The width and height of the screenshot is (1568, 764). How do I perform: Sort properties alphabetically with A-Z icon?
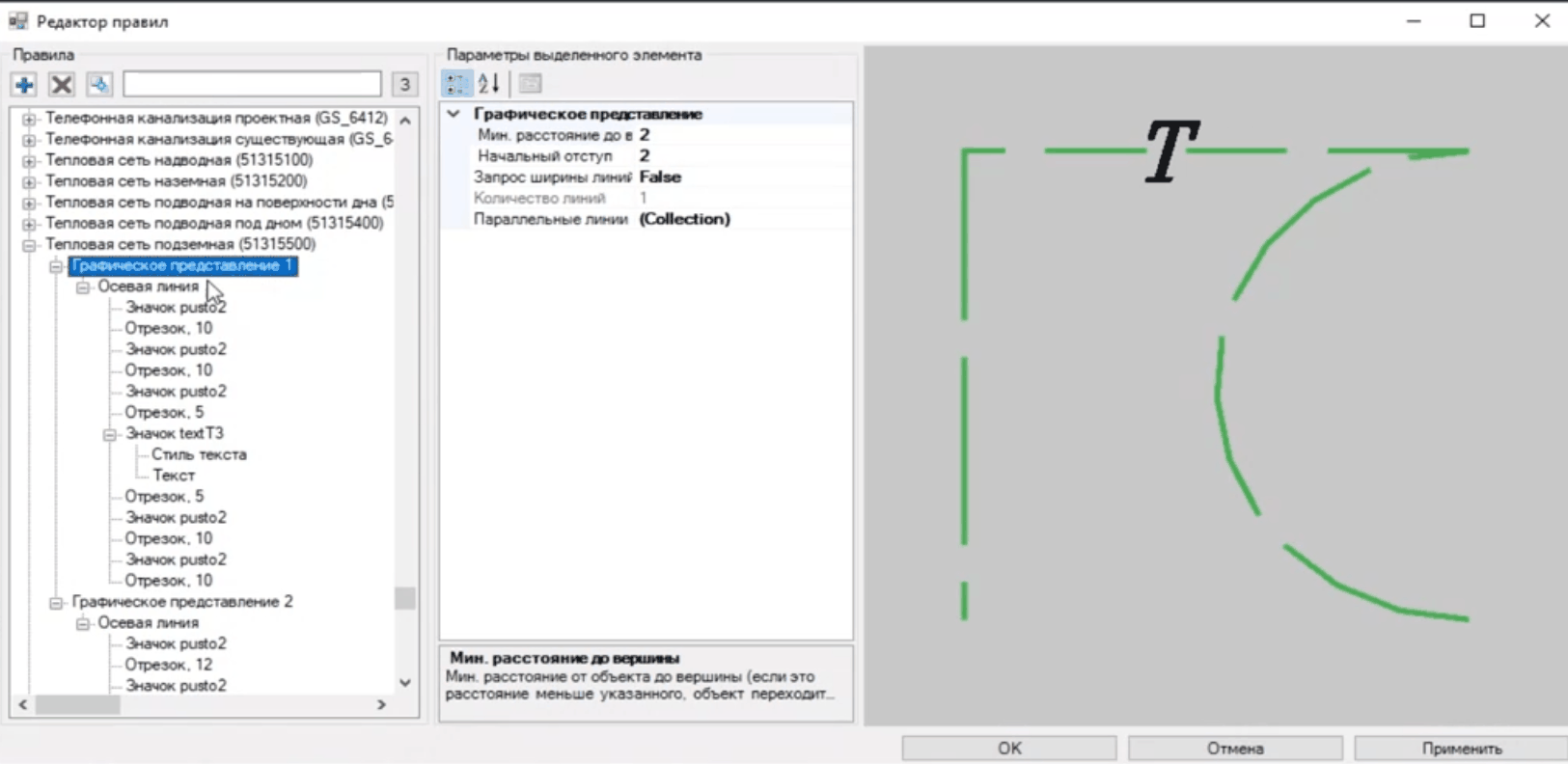489,84
